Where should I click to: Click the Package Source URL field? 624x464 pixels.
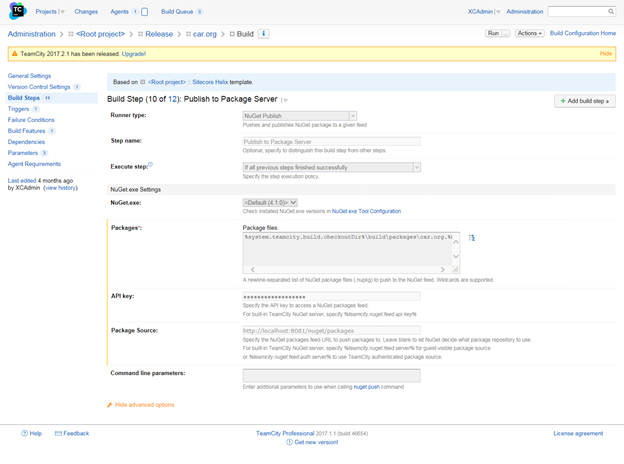(x=332, y=331)
